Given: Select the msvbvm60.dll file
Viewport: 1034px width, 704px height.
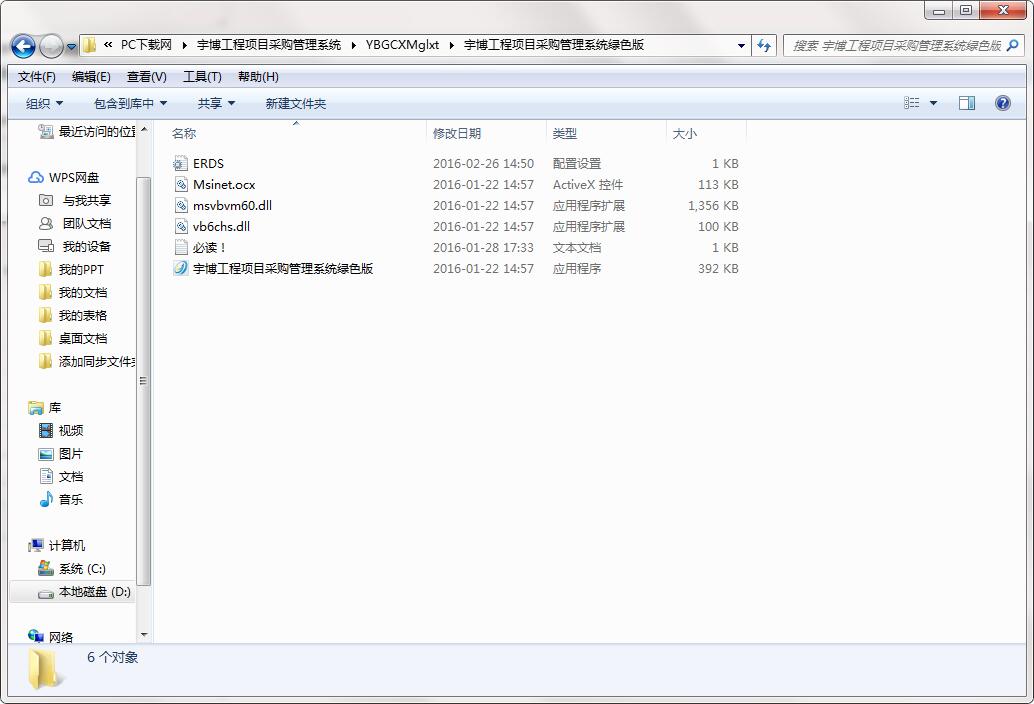Looking at the screenshot, I should (232, 205).
